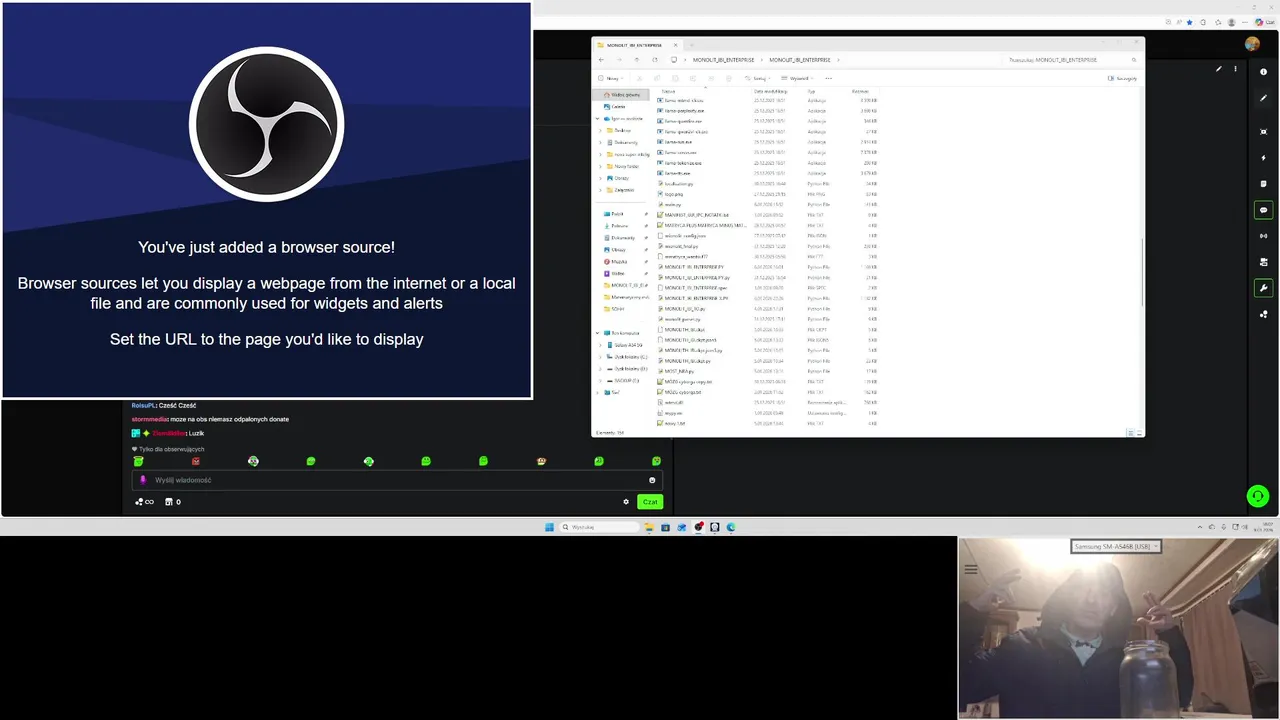Click the green Czat send button
Screen dimensions: 1280x720
(x=650, y=502)
